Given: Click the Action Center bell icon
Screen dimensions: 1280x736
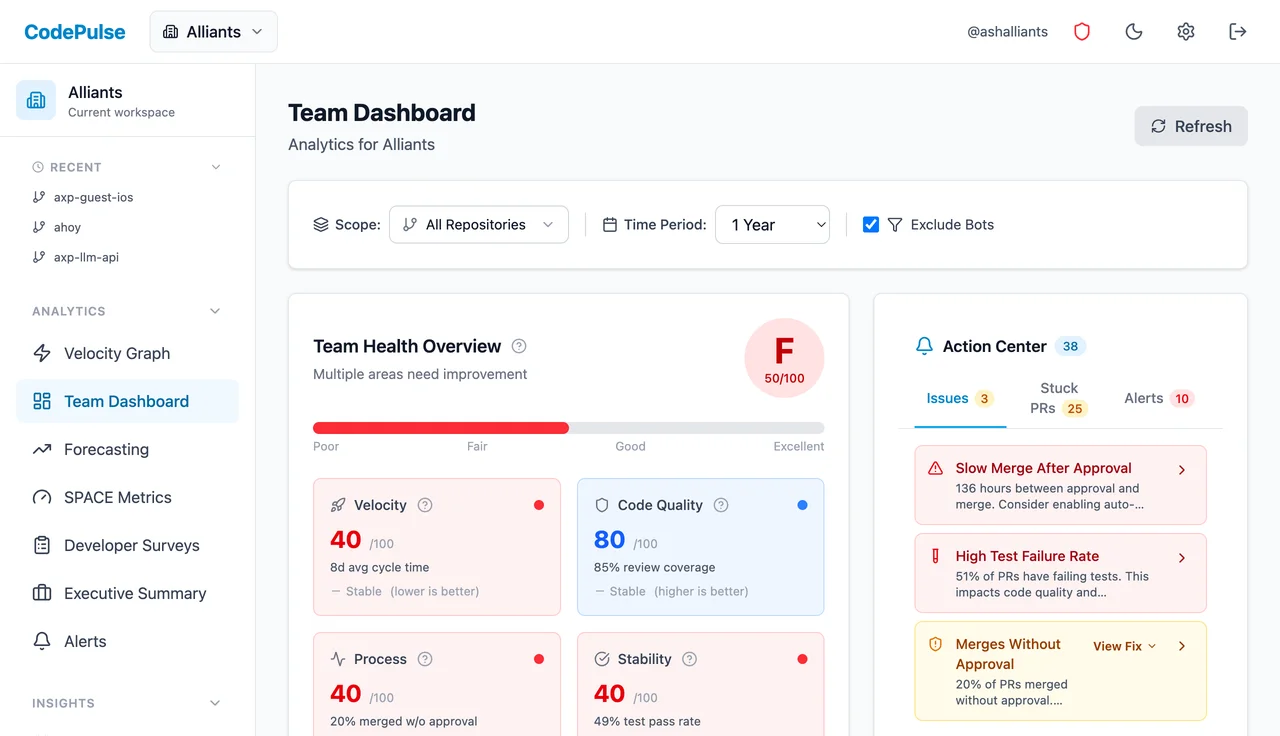Looking at the screenshot, I should (924, 346).
